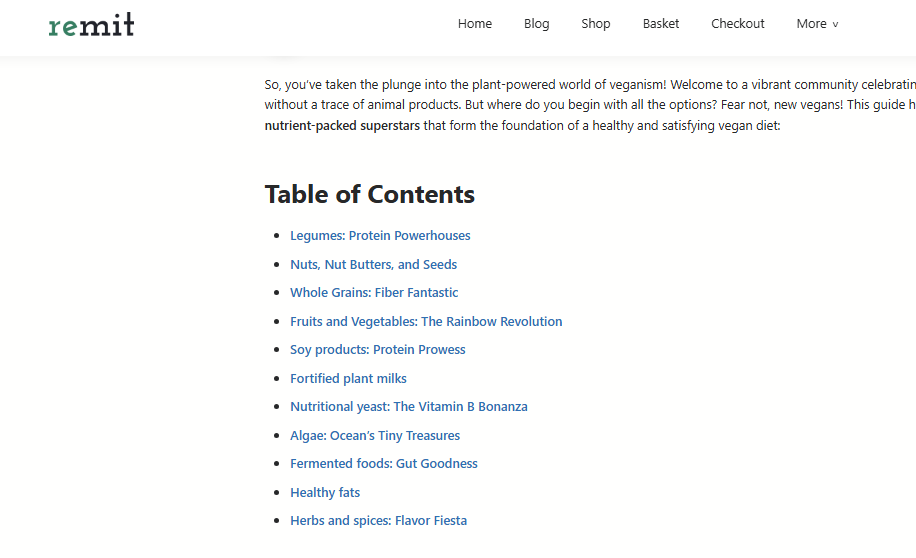Click the remit site logo

click(92, 25)
